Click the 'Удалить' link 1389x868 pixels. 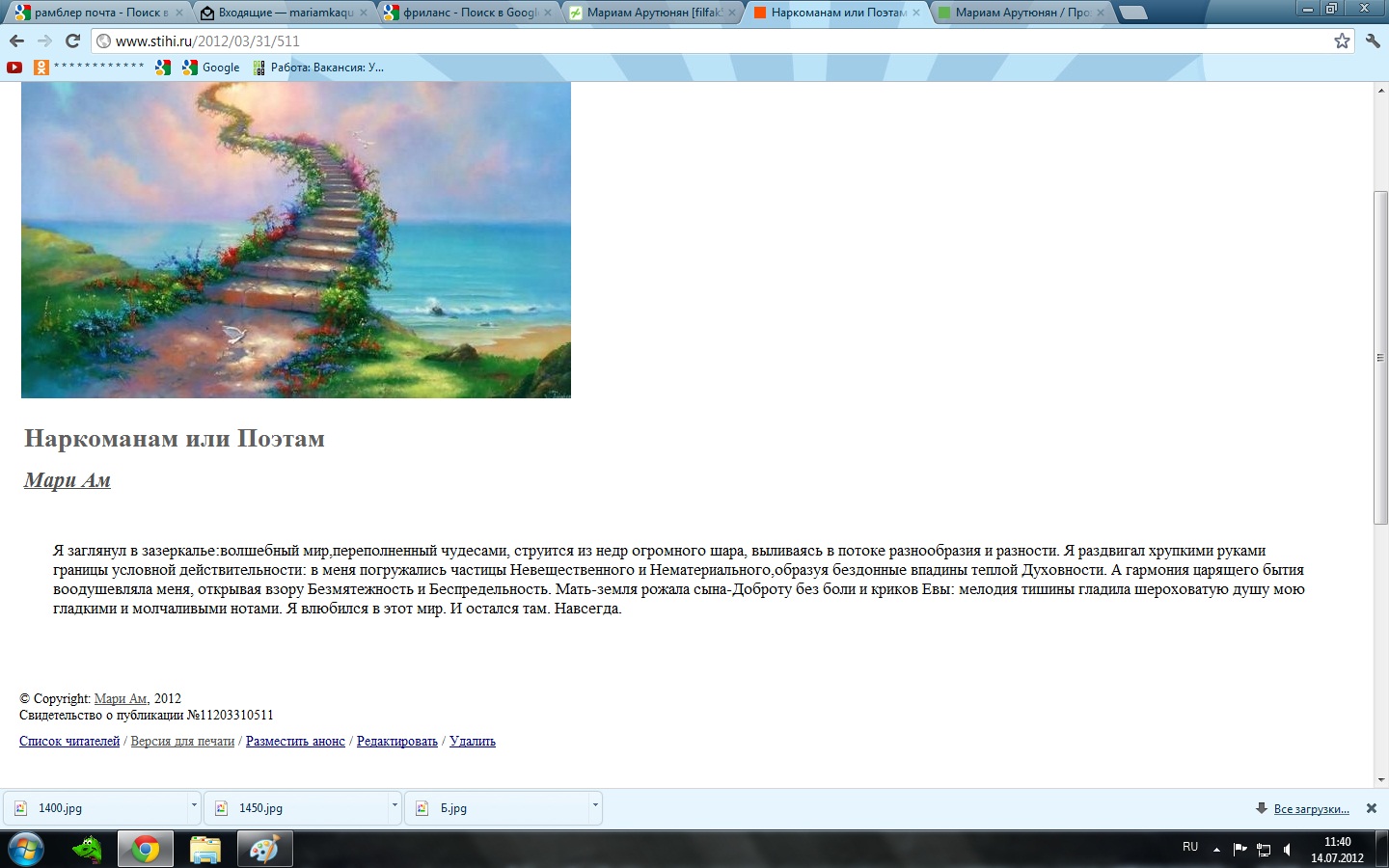(x=473, y=741)
